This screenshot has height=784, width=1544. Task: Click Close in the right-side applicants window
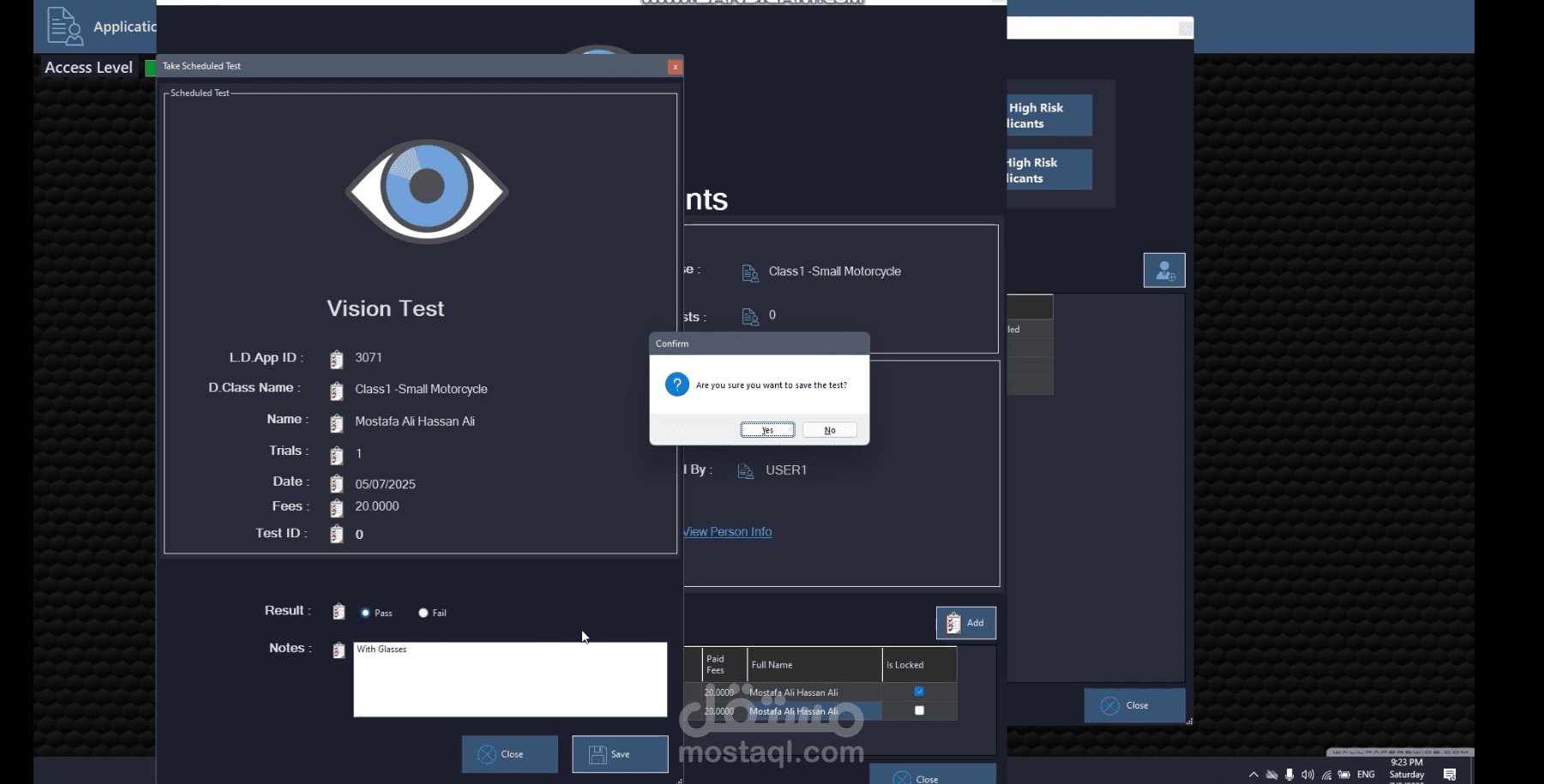1134,705
